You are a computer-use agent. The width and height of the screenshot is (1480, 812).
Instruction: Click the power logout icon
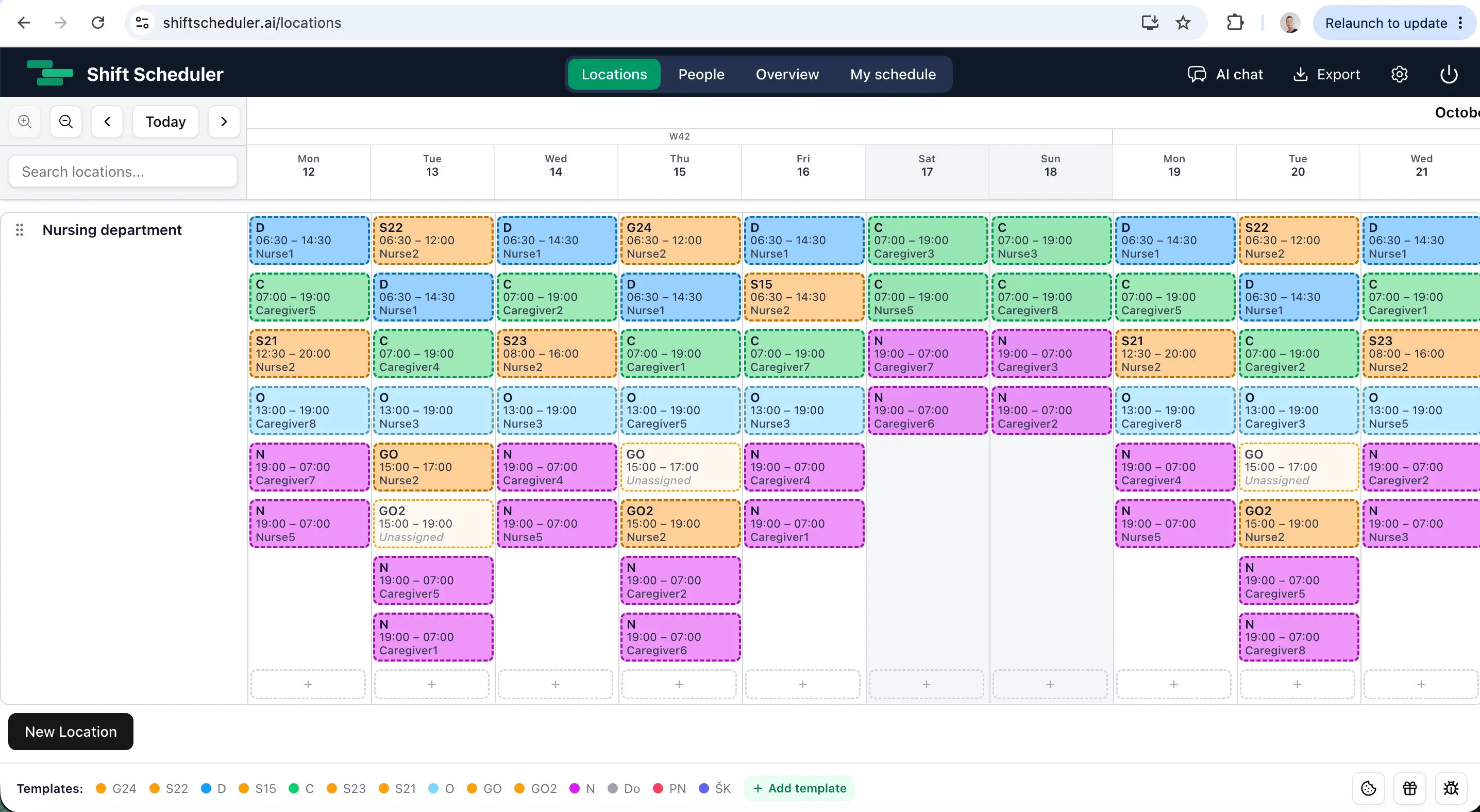(1449, 74)
